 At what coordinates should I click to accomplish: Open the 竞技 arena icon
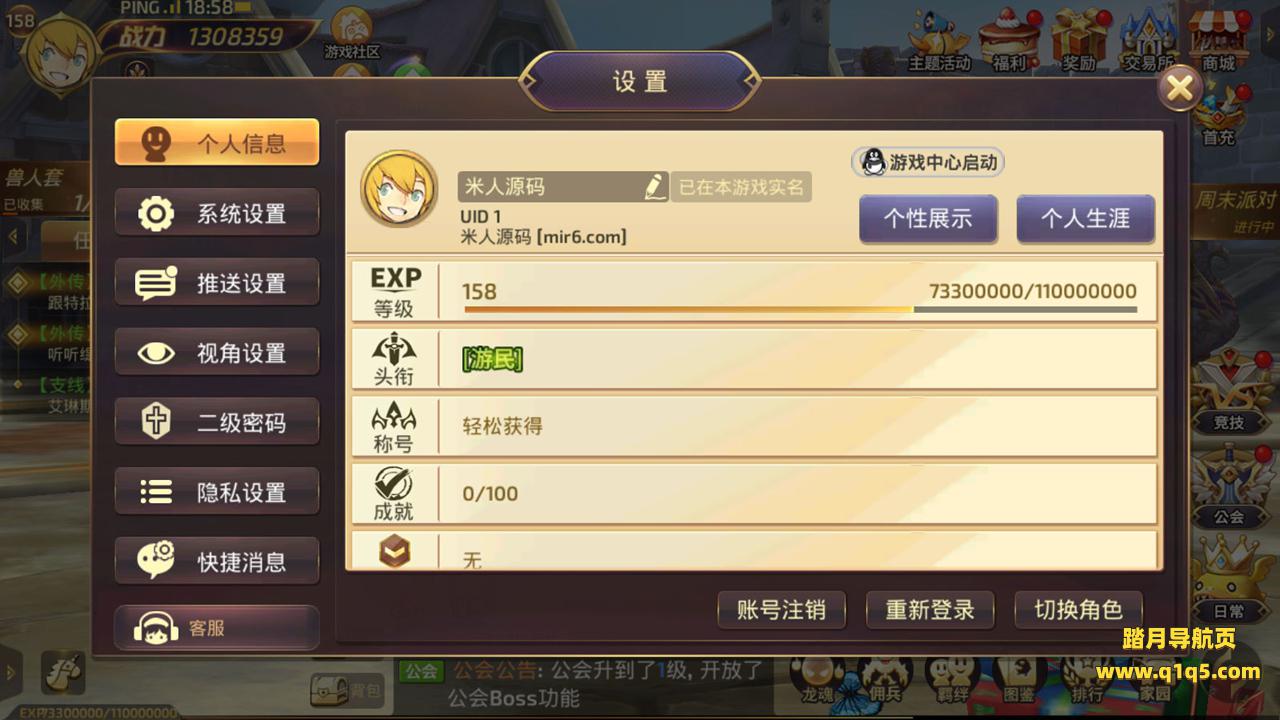coord(1228,392)
